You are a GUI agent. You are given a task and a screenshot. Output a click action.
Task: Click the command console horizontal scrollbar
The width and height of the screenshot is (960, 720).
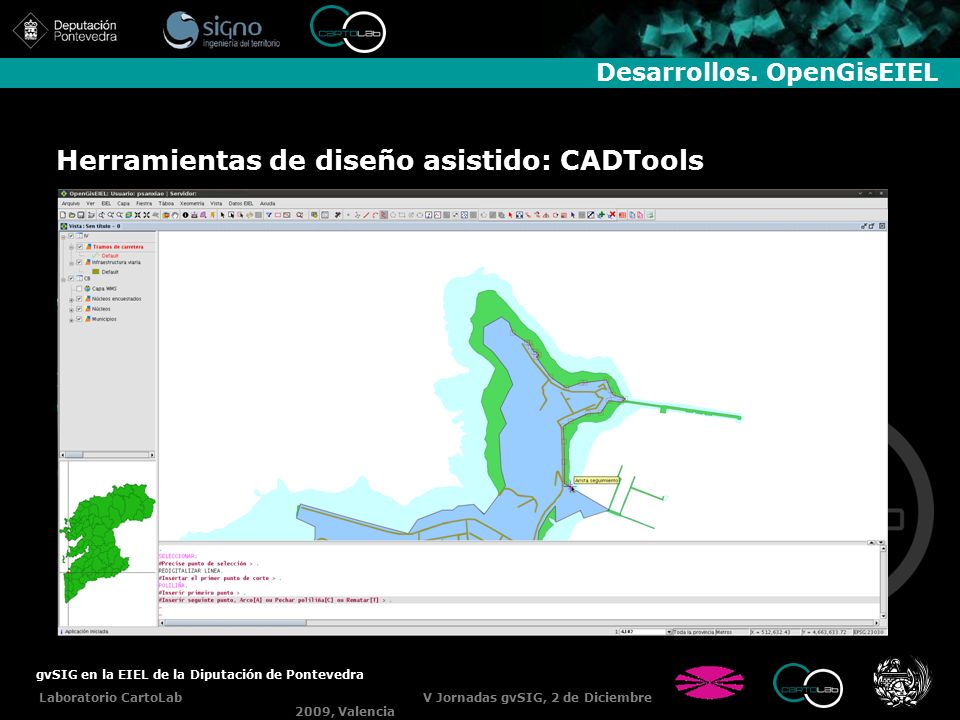520,623
